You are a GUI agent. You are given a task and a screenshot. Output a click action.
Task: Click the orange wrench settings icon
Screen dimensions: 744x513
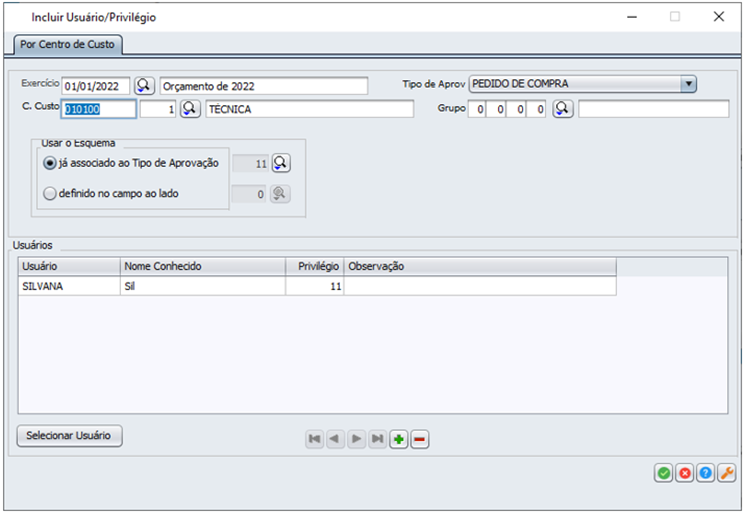point(727,474)
